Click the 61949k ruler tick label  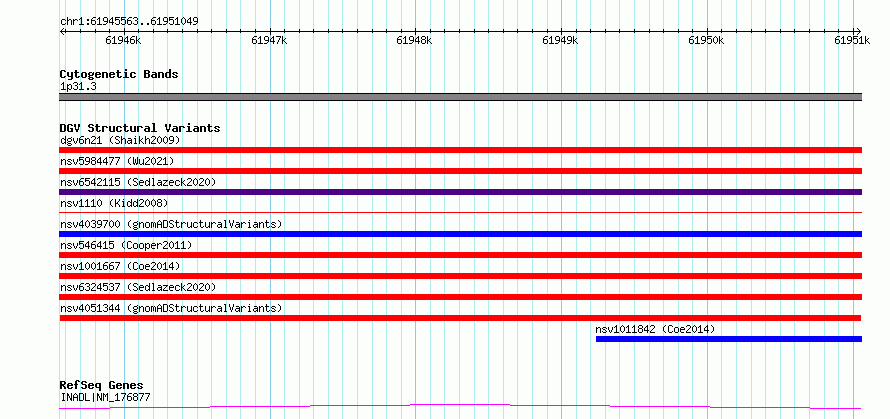point(561,40)
